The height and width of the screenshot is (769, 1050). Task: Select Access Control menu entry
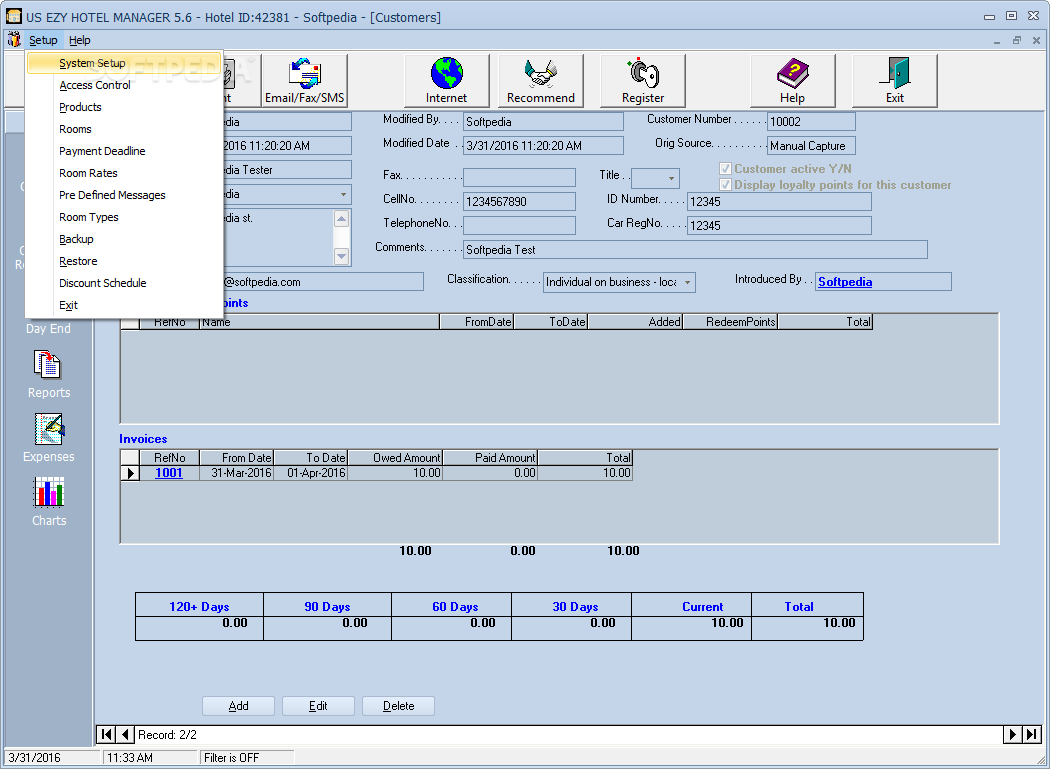[x=124, y=85]
